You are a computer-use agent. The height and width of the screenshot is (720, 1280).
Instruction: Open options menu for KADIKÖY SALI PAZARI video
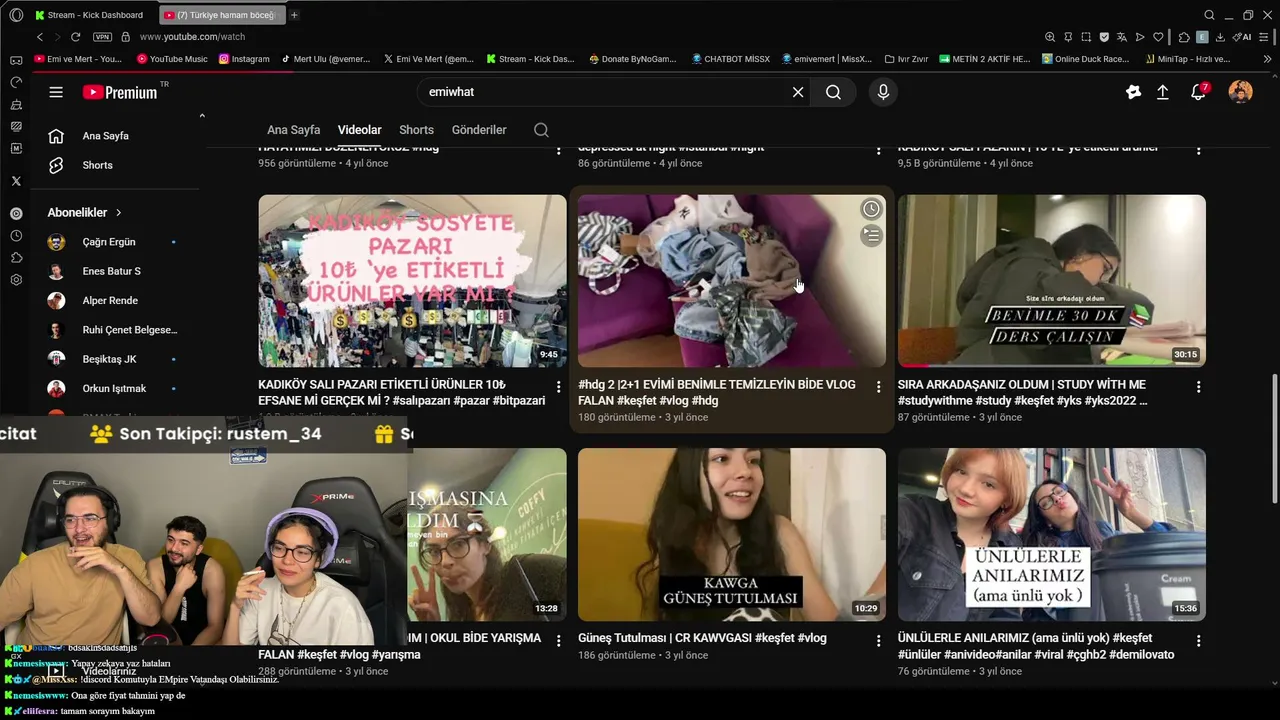point(558,387)
